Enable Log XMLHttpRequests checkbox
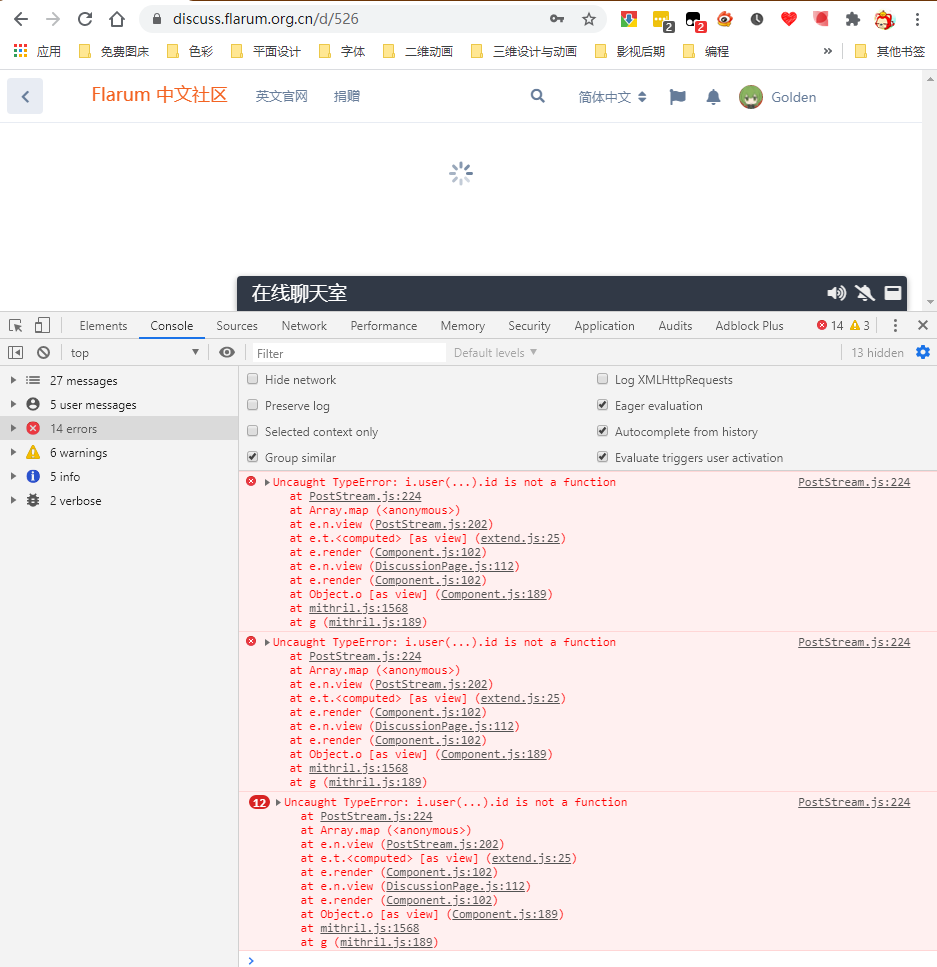 click(x=603, y=379)
